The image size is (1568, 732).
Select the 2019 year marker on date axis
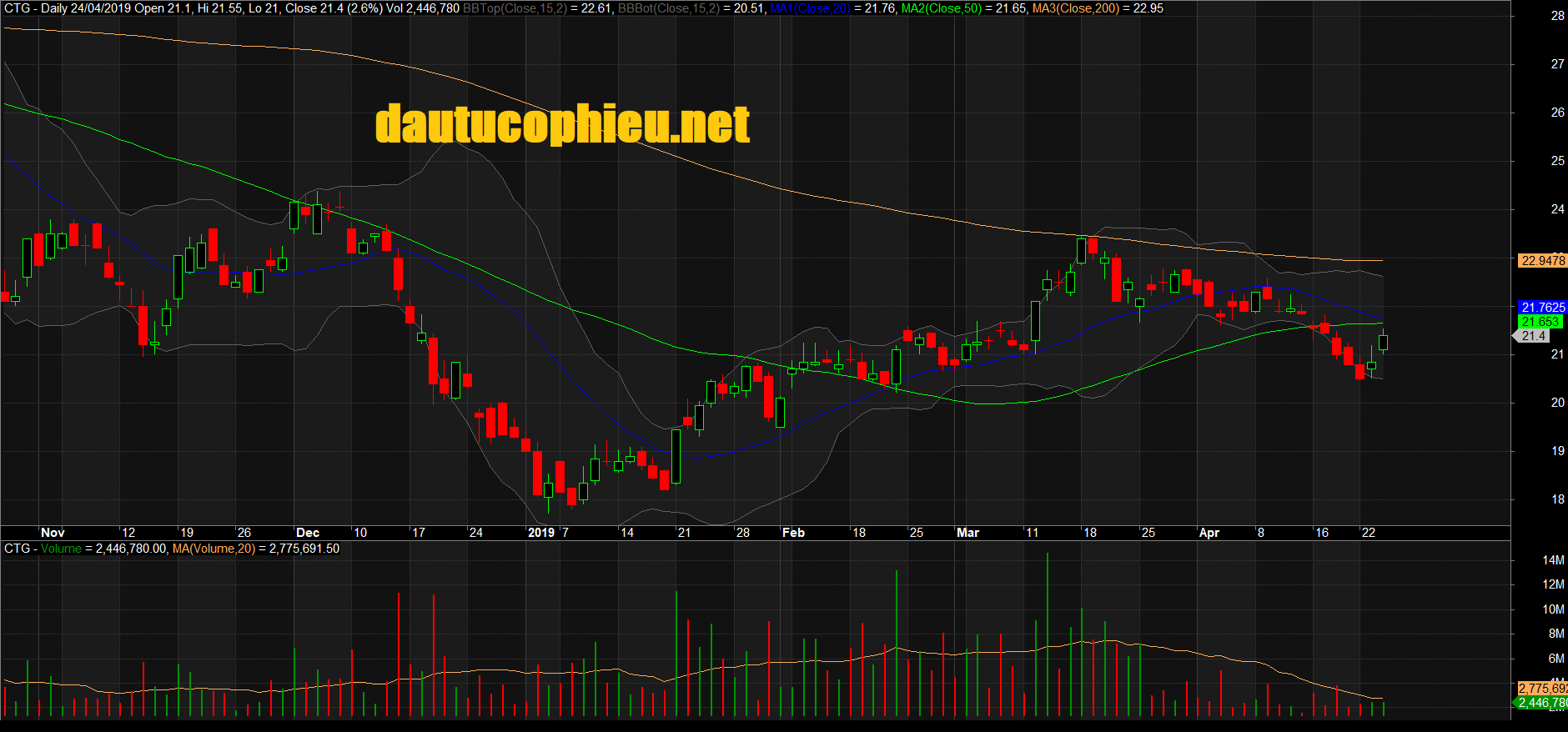click(541, 533)
